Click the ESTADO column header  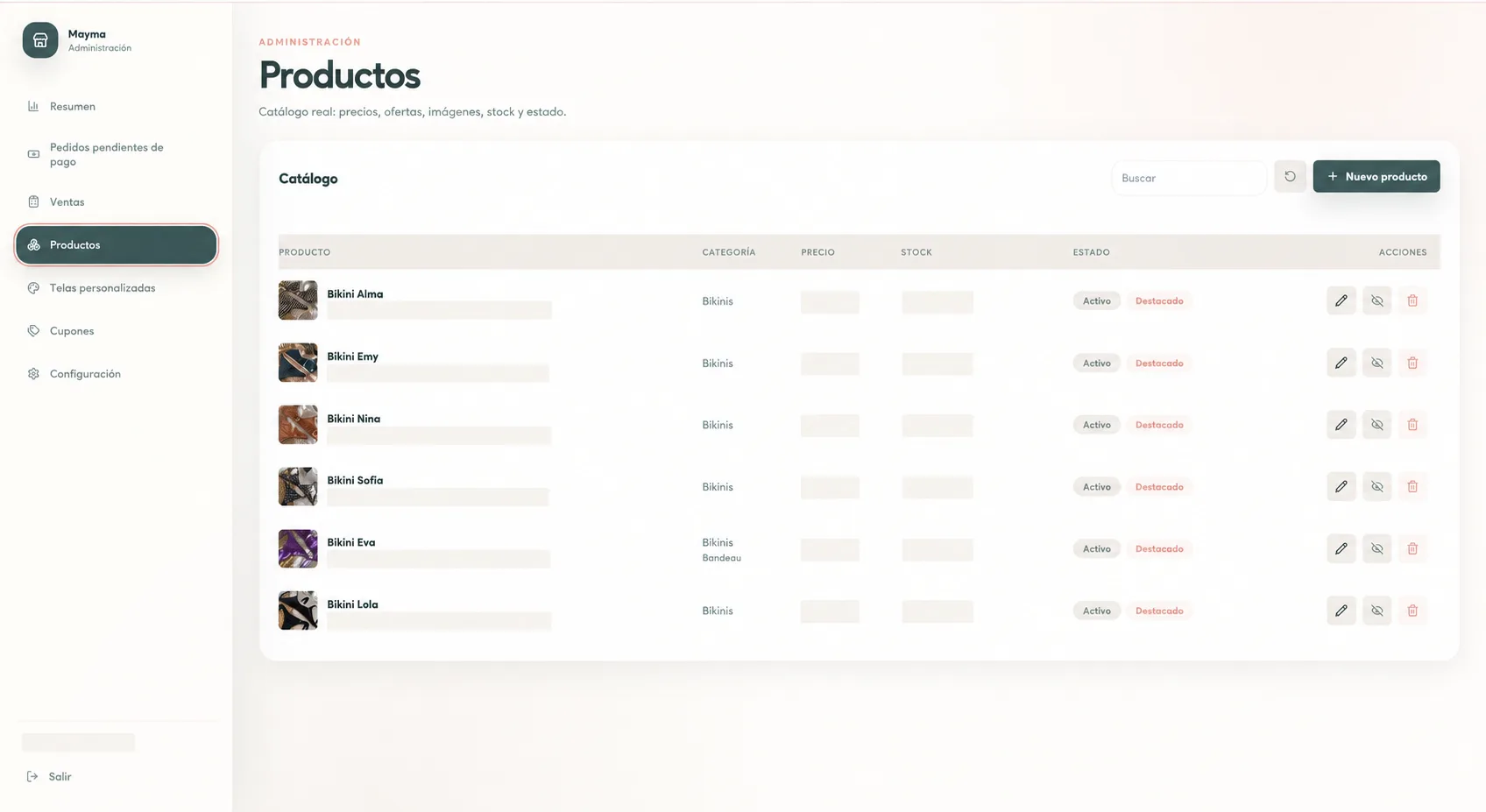pos(1091,252)
